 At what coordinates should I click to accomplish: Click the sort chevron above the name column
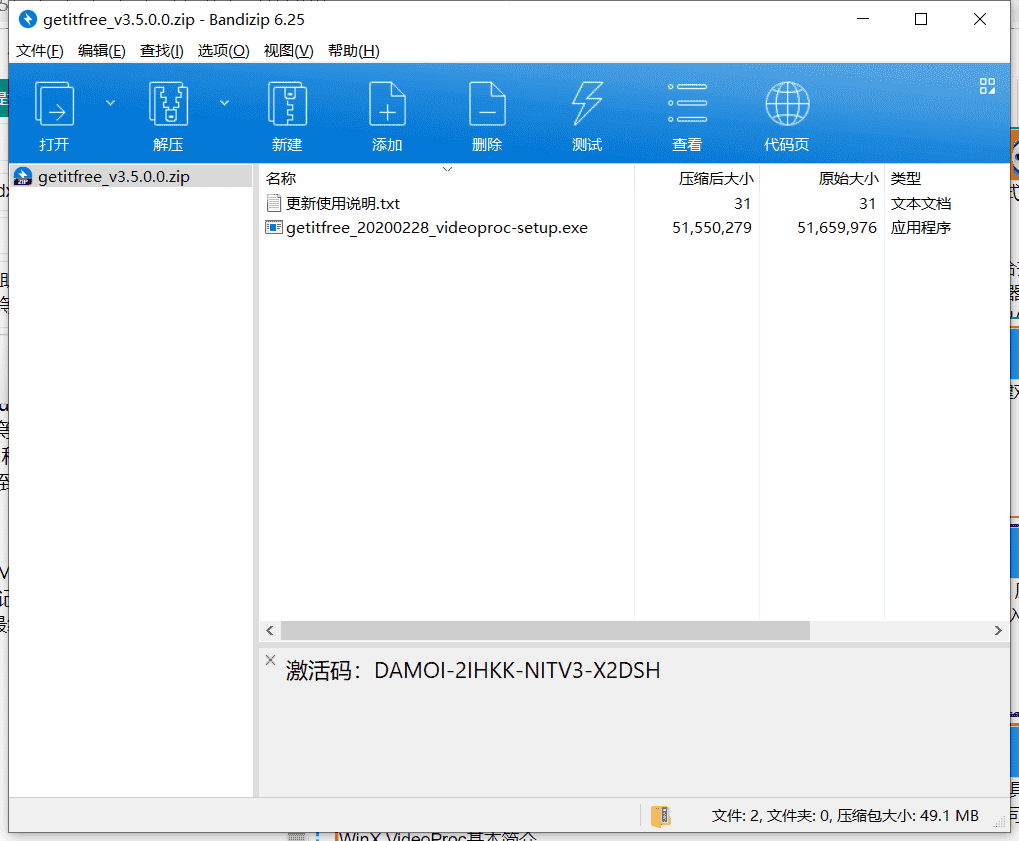[447, 169]
